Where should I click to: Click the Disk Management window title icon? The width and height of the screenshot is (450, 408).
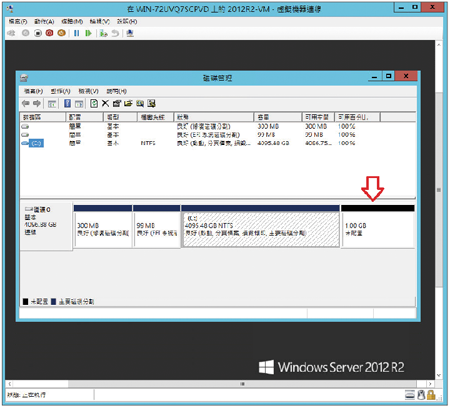point(24,78)
